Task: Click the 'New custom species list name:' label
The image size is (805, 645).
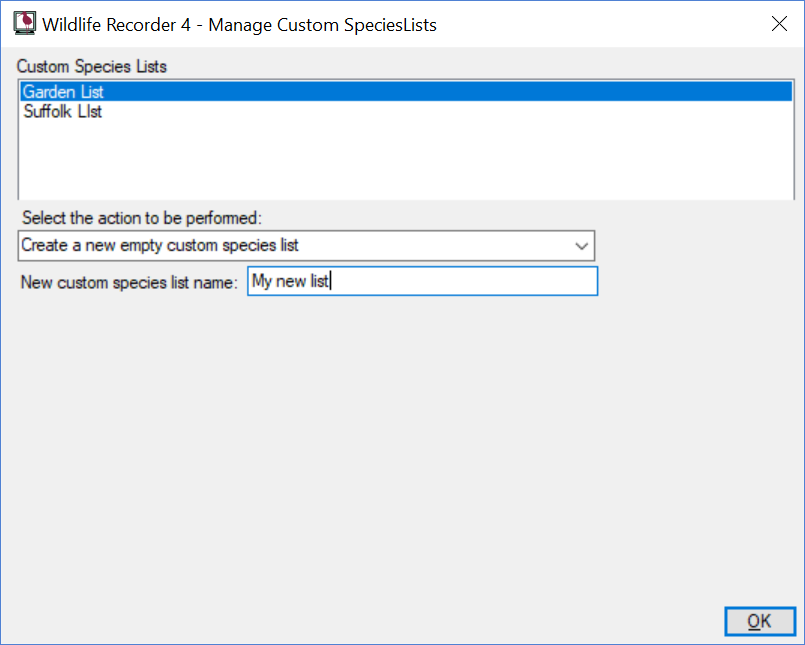Action: coord(129,282)
